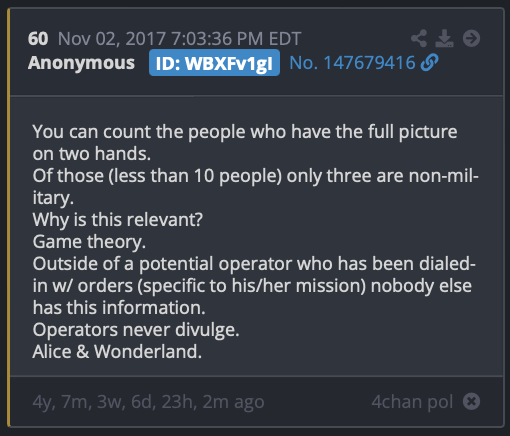Select the 'Operators never divulge.' line
Image resolution: width=510 pixels, height=436 pixels.
[x=136, y=330]
